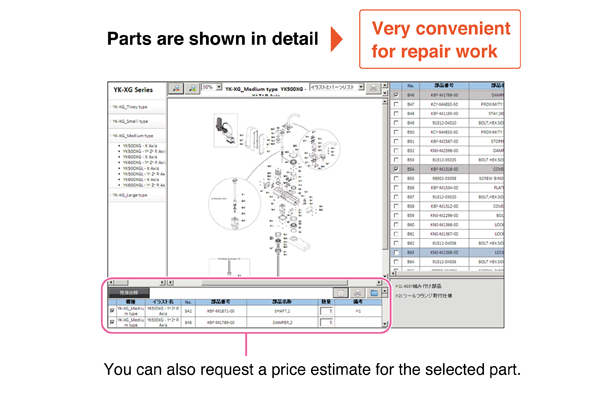
Task: Check the checkbox for part row 852
Action: [396, 150]
